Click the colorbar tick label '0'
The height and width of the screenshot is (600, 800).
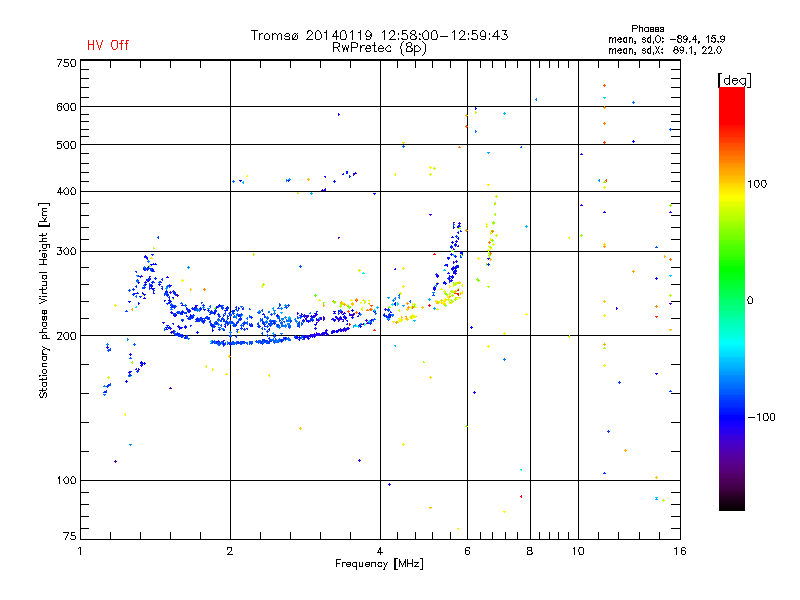750,301
